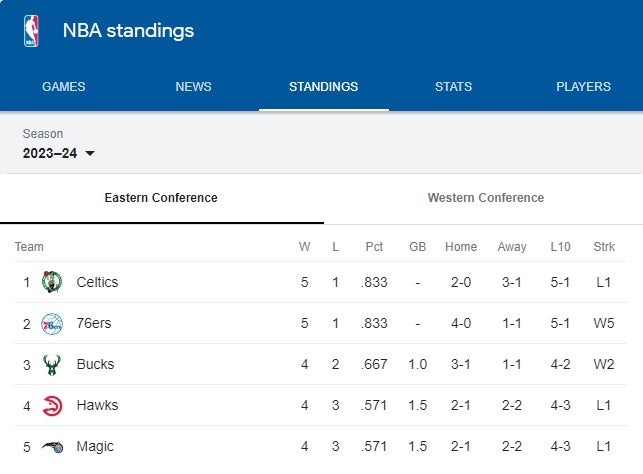
Task: Click the NBA logo icon
Action: 31,31
